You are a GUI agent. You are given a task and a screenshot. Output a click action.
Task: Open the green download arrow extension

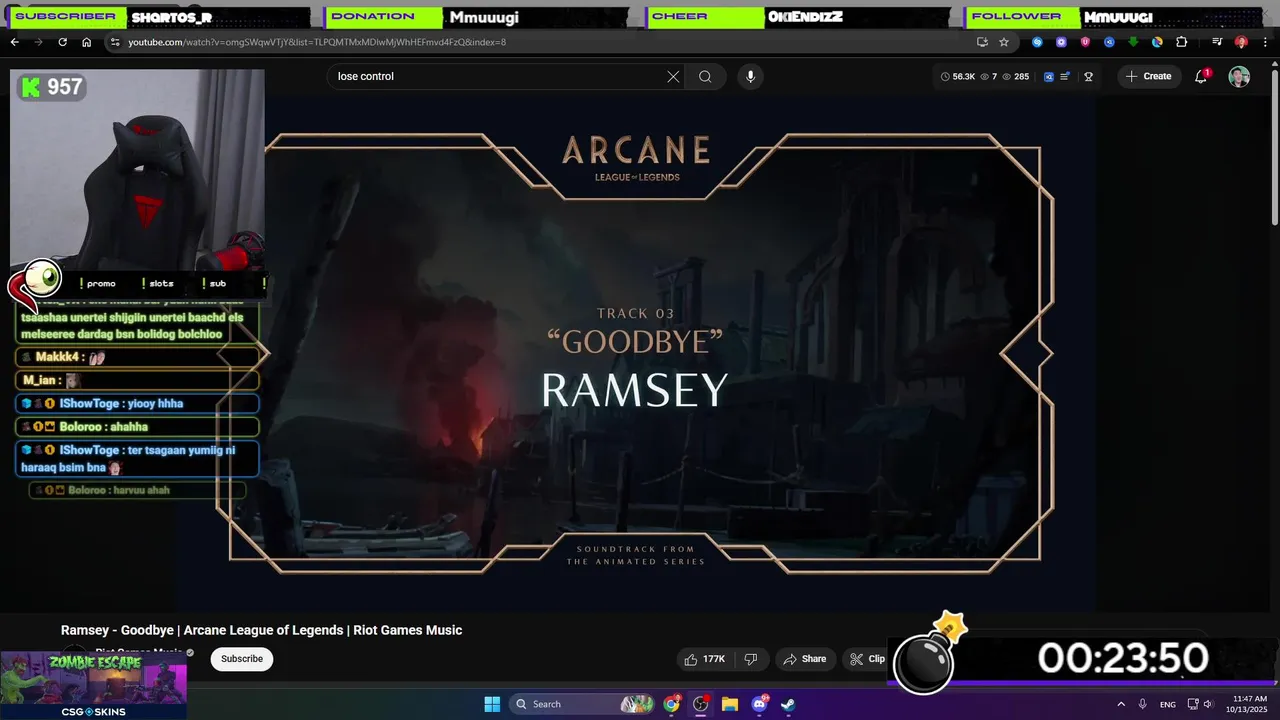(1133, 42)
